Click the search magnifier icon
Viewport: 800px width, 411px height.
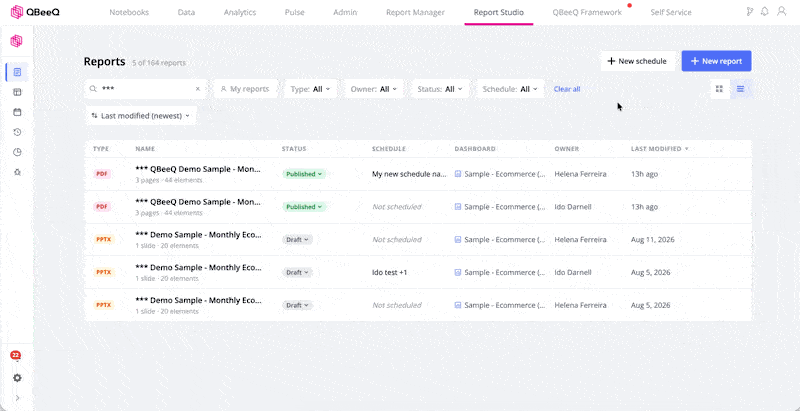coord(93,89)
